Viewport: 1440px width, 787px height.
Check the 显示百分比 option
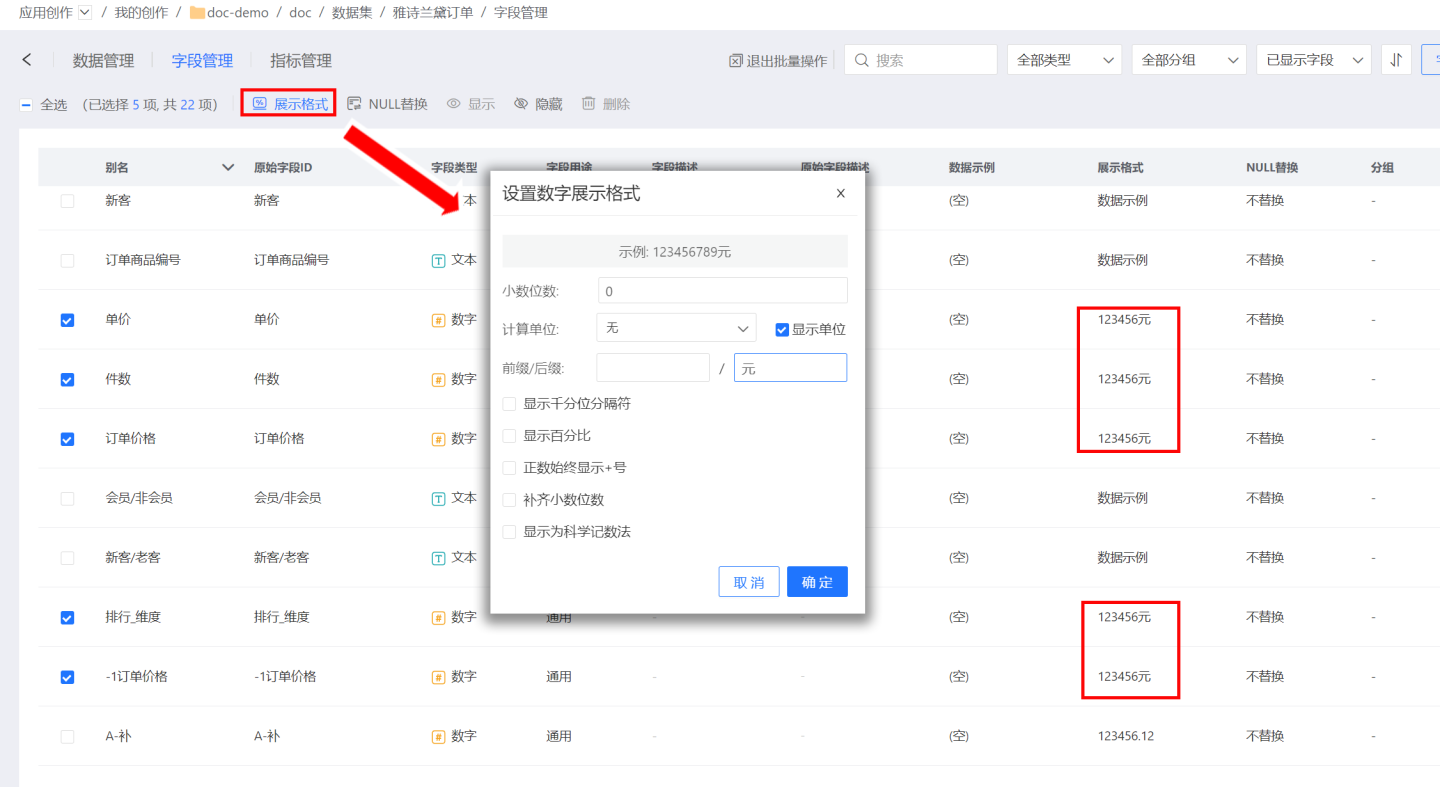(x=510, y=436)
